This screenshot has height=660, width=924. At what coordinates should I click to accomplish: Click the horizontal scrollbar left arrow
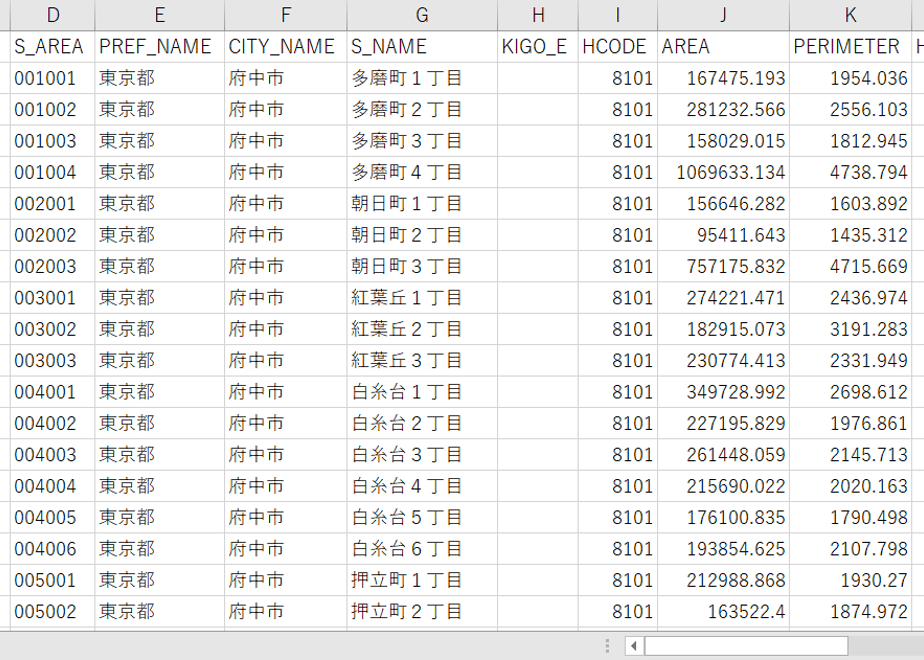(634, 646)
